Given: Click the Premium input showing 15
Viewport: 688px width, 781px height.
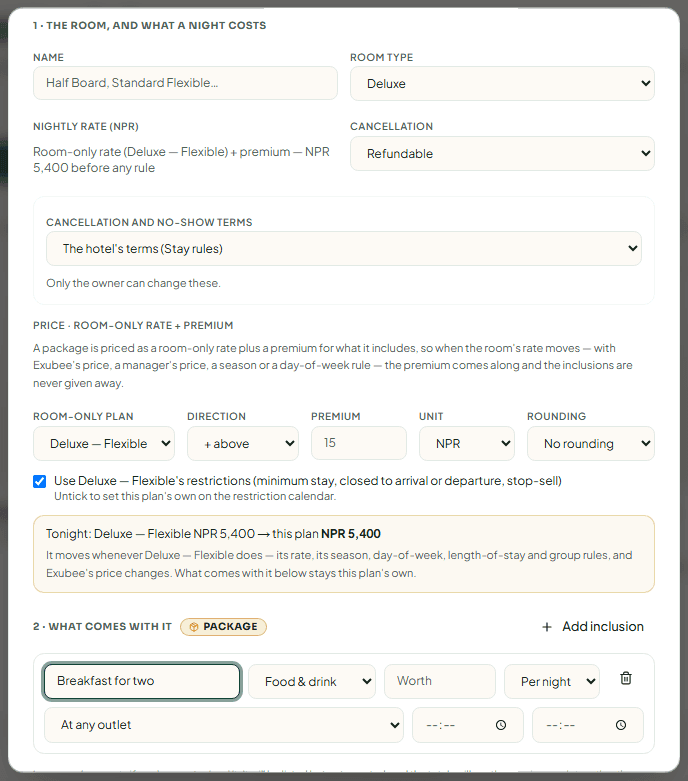Looking at the screenshot, I should [359, 443].
